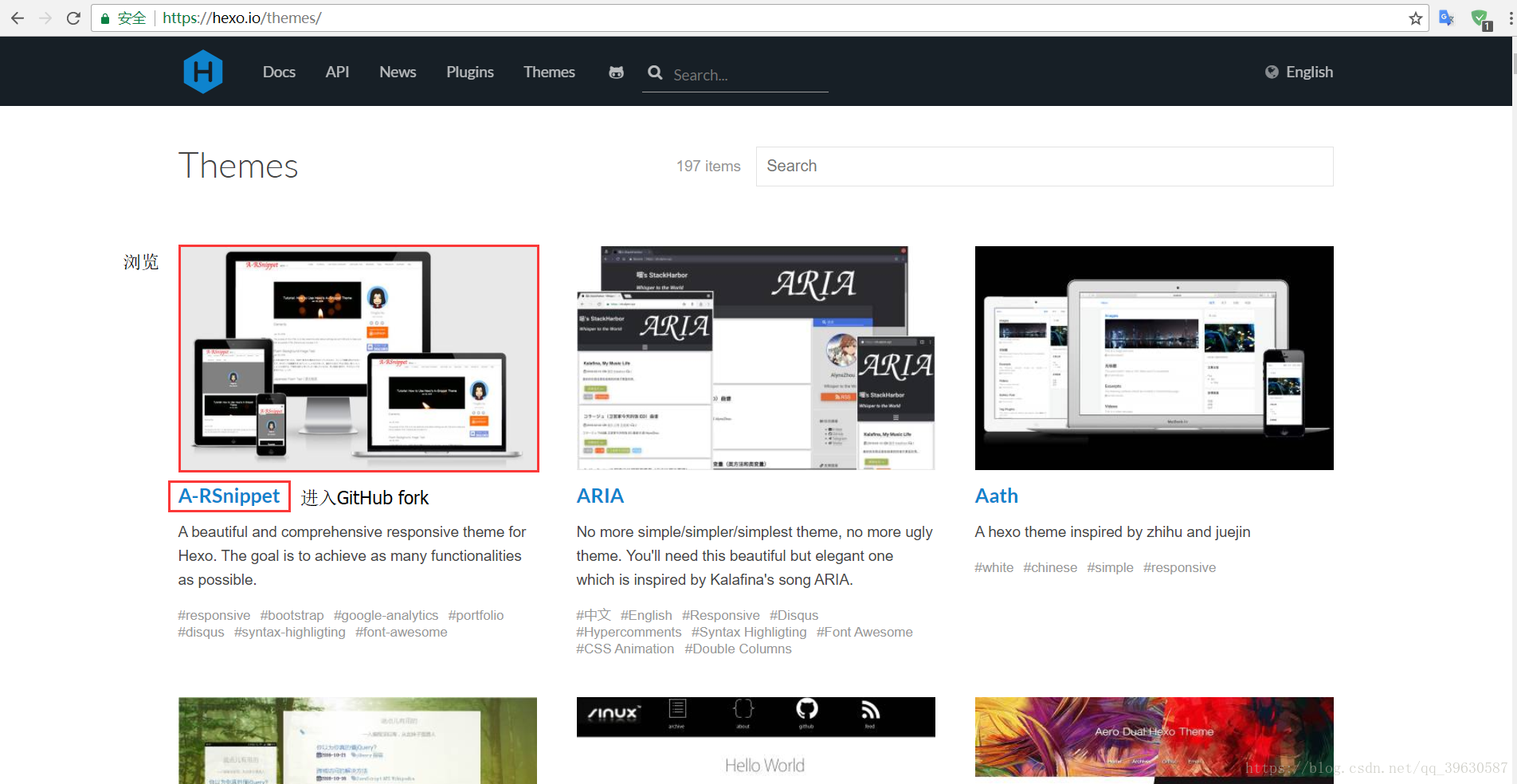The image size is (1517, 784).
Task: Open the Themes menu item
Action: coord(549,72)
